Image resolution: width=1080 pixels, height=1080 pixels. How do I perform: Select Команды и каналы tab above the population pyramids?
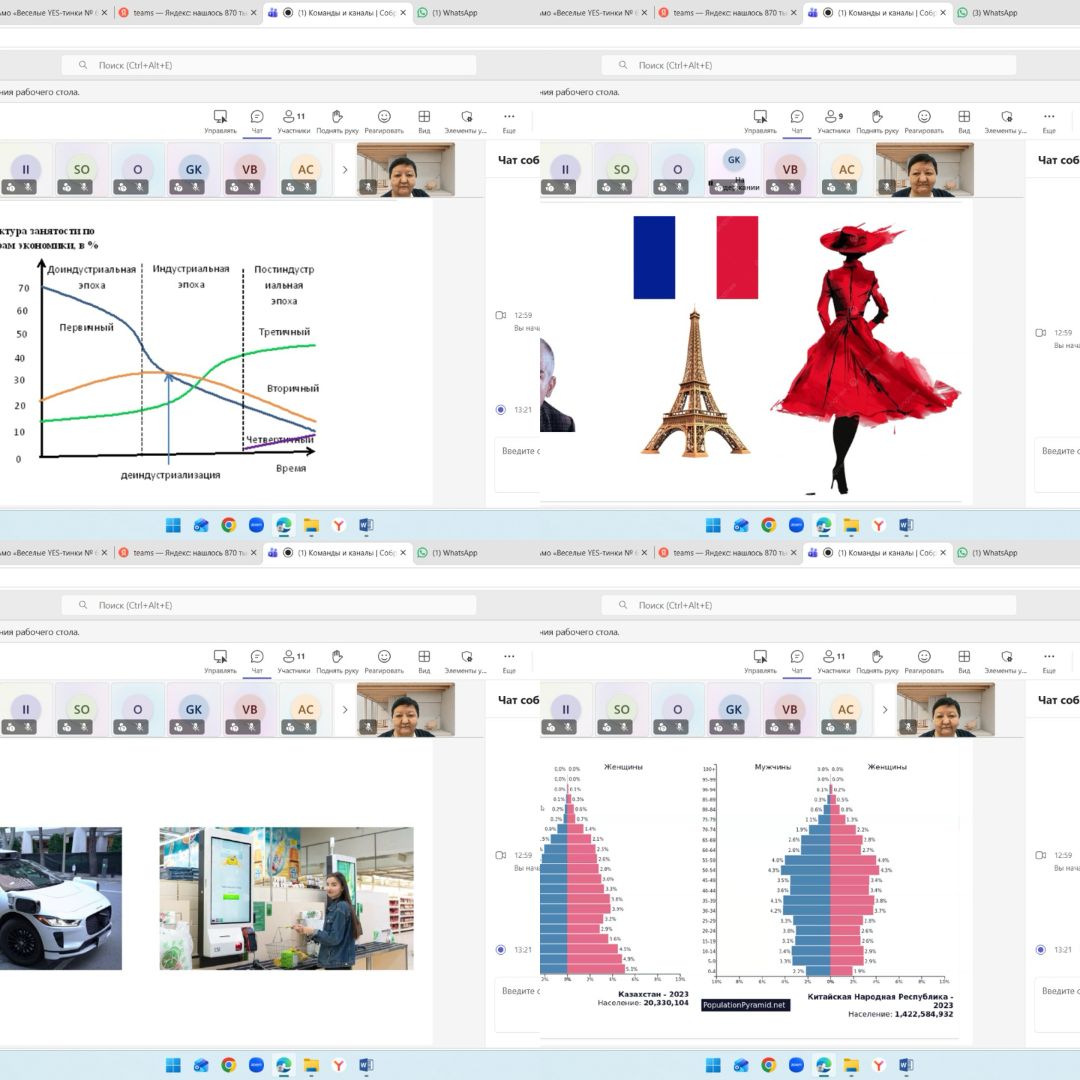(x=878, y=552)
